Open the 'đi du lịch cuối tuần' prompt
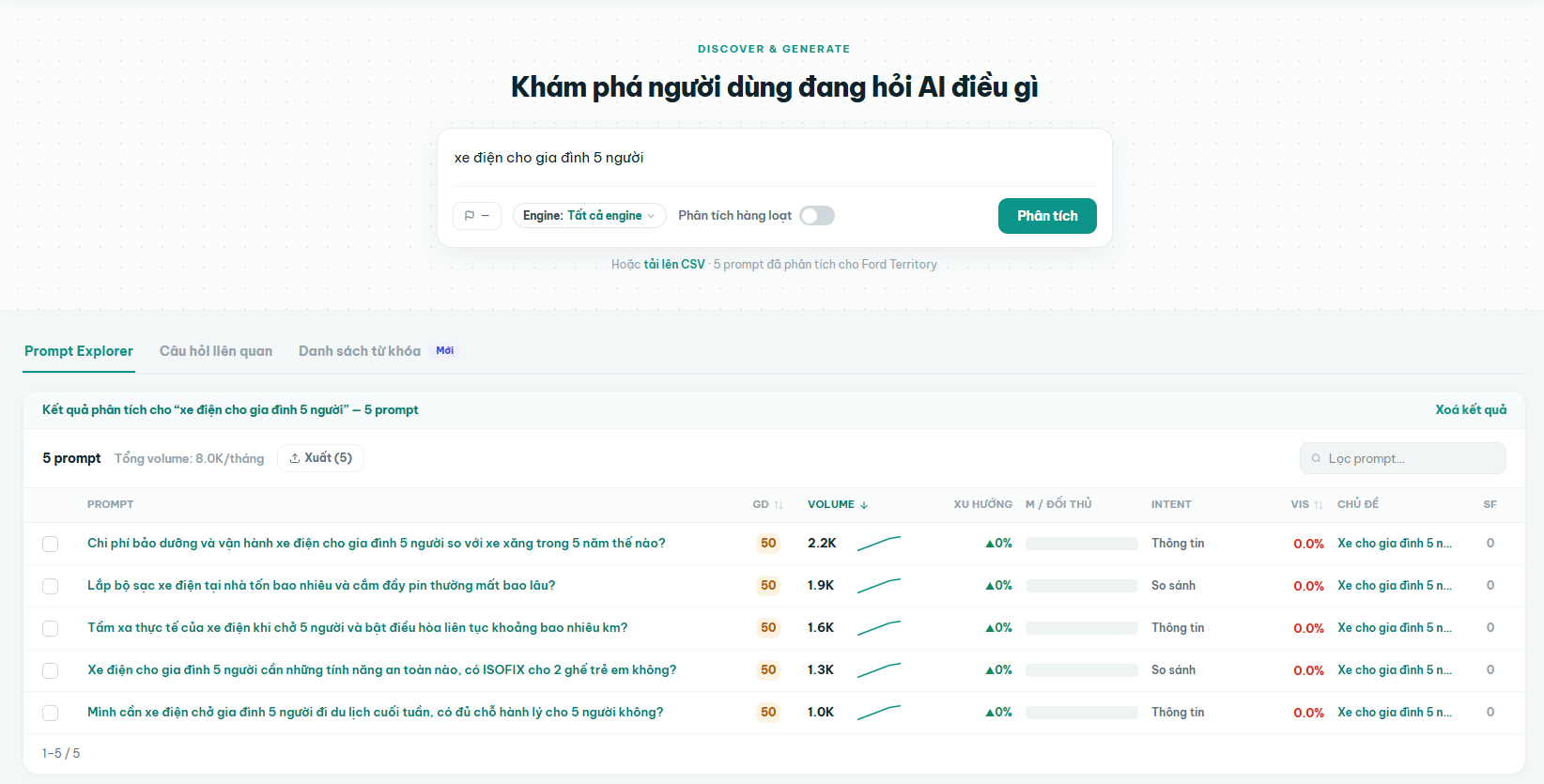The image size is (1544, 784). (x=376, y=712)
